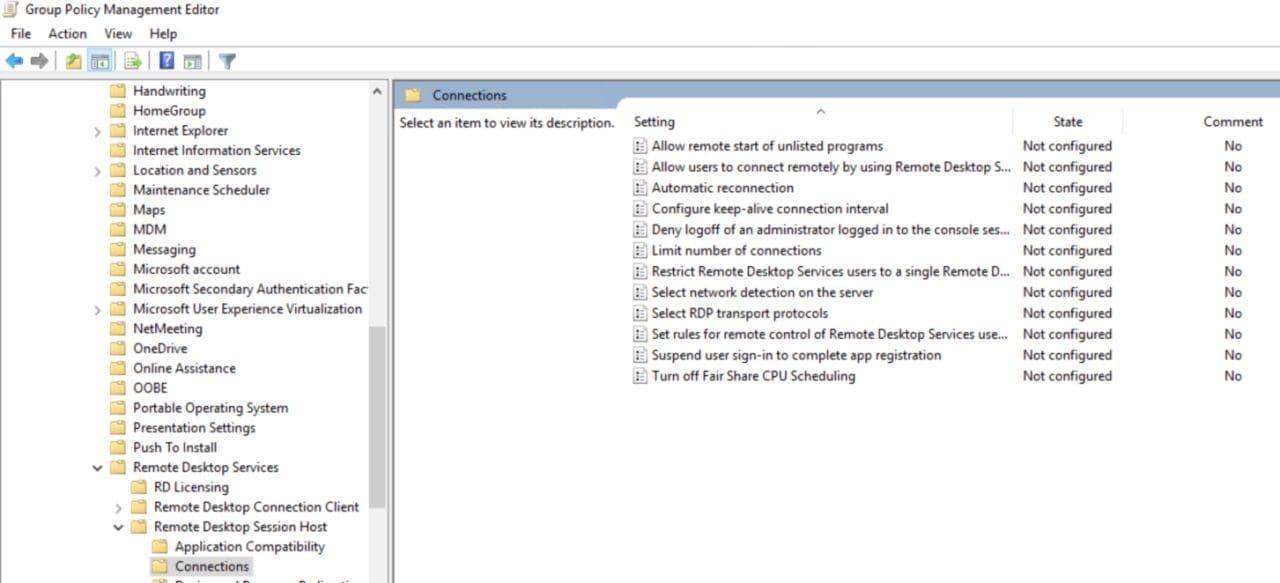Click the Back navigation arrow in toolbar
Viewport: 1280px width, 583px height.
click(14, 60)
